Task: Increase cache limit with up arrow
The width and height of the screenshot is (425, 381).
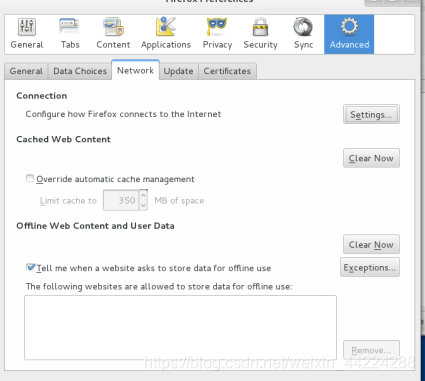Action: [143, 195]
